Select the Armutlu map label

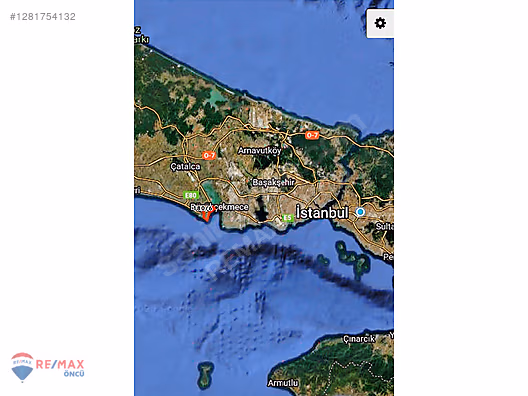tap(283, 383)
